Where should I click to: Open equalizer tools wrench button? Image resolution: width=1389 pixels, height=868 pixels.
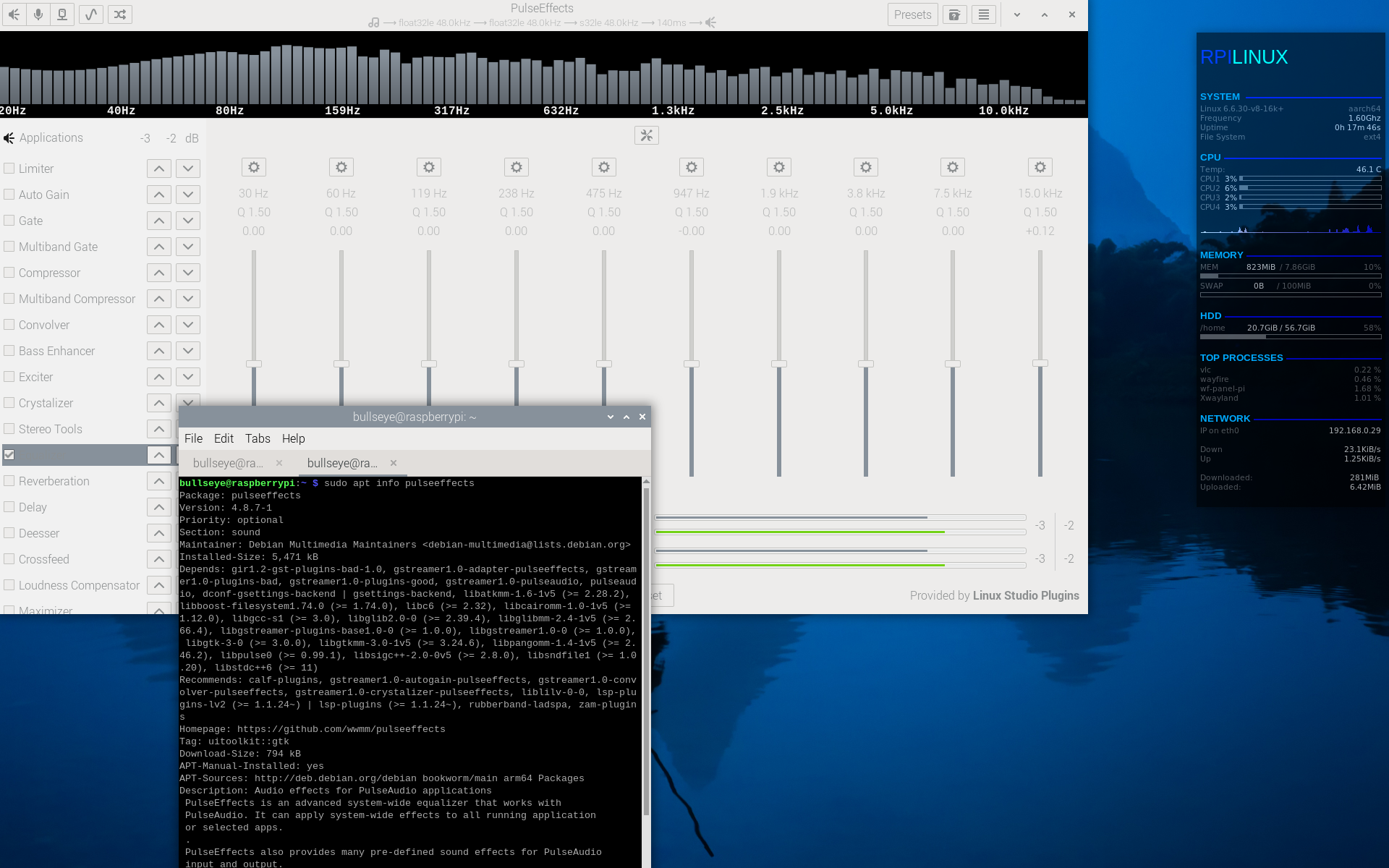(x=646, y=135)
